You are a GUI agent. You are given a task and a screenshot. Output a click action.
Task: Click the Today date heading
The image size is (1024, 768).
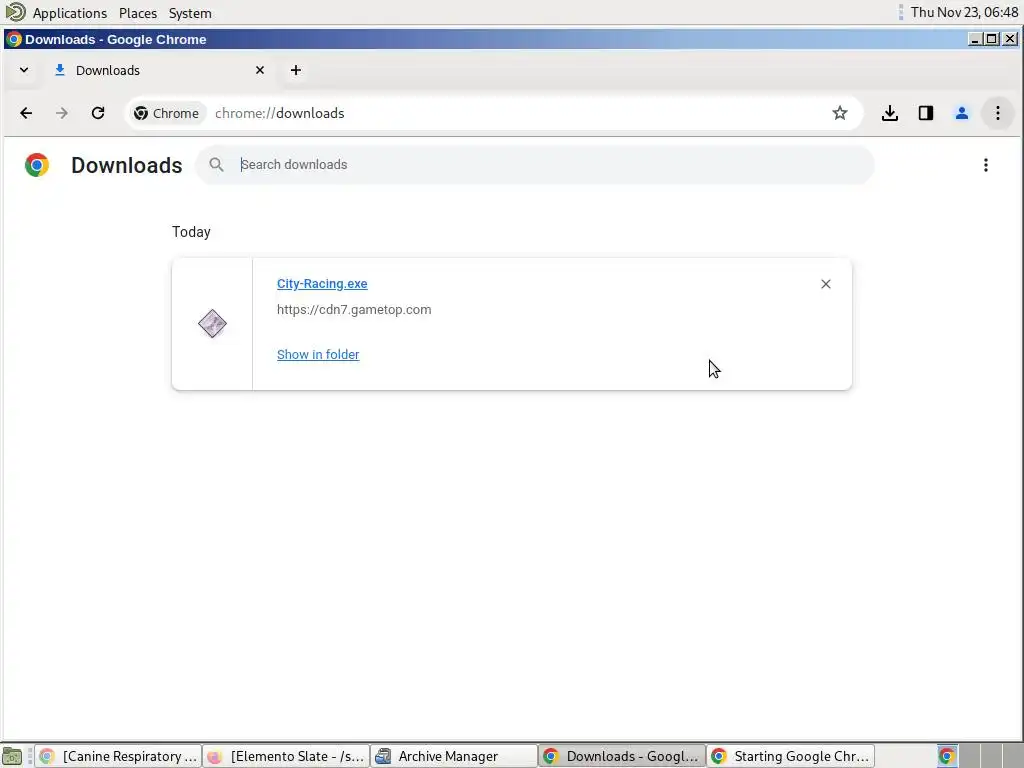pyautogui.click(x=191, y=232)
